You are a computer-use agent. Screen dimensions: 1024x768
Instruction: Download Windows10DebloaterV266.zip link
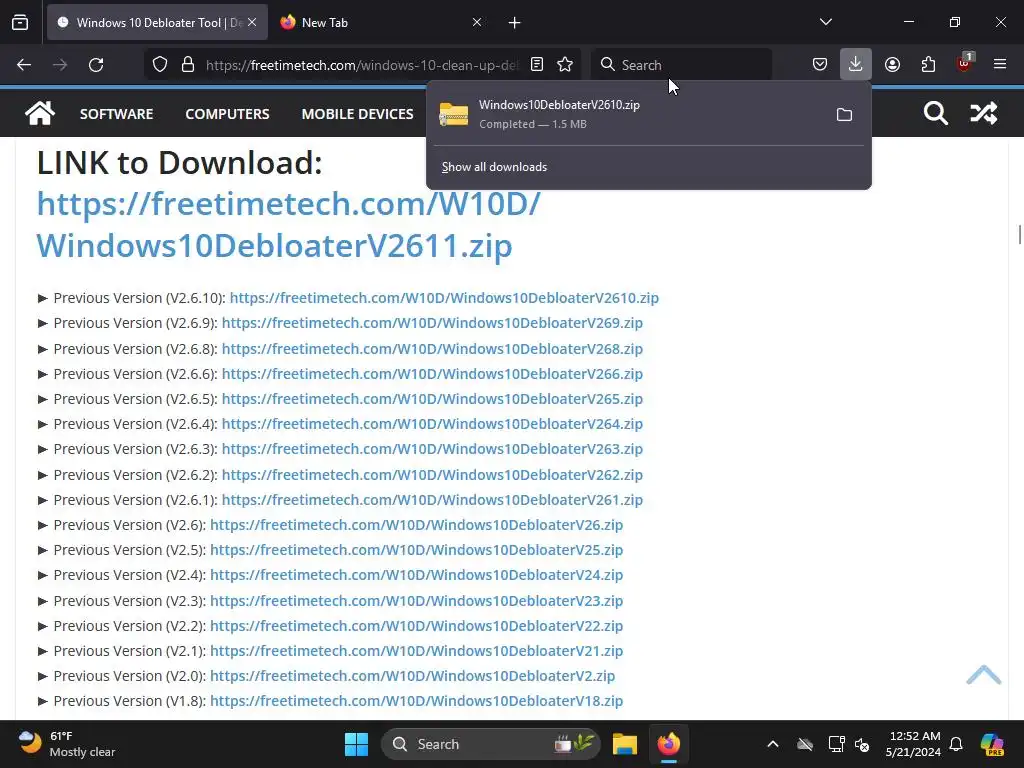click(x=432, y=374)
